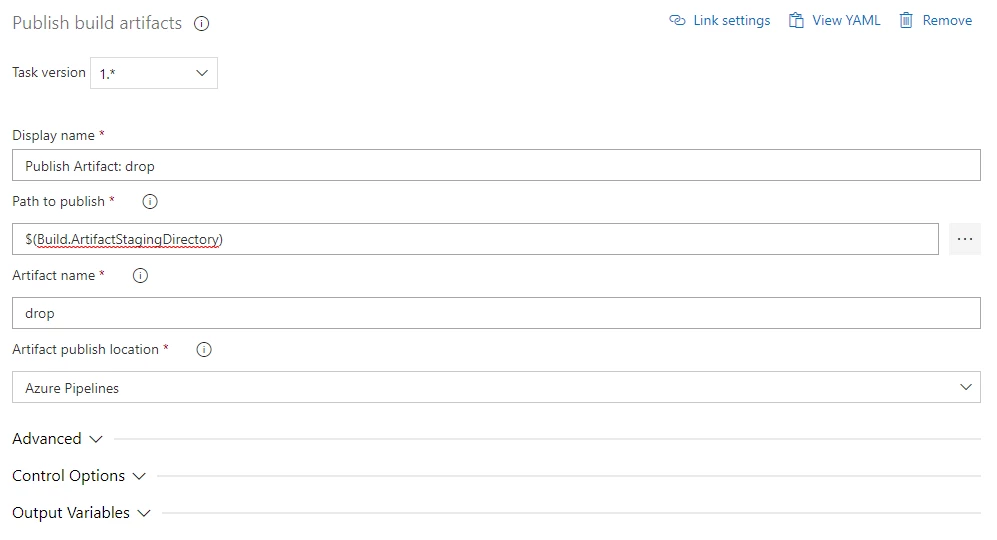Open the path browse ellipsis button
Image resolution: width=997 pixels, height=540 pixels.
pos(965,239)
